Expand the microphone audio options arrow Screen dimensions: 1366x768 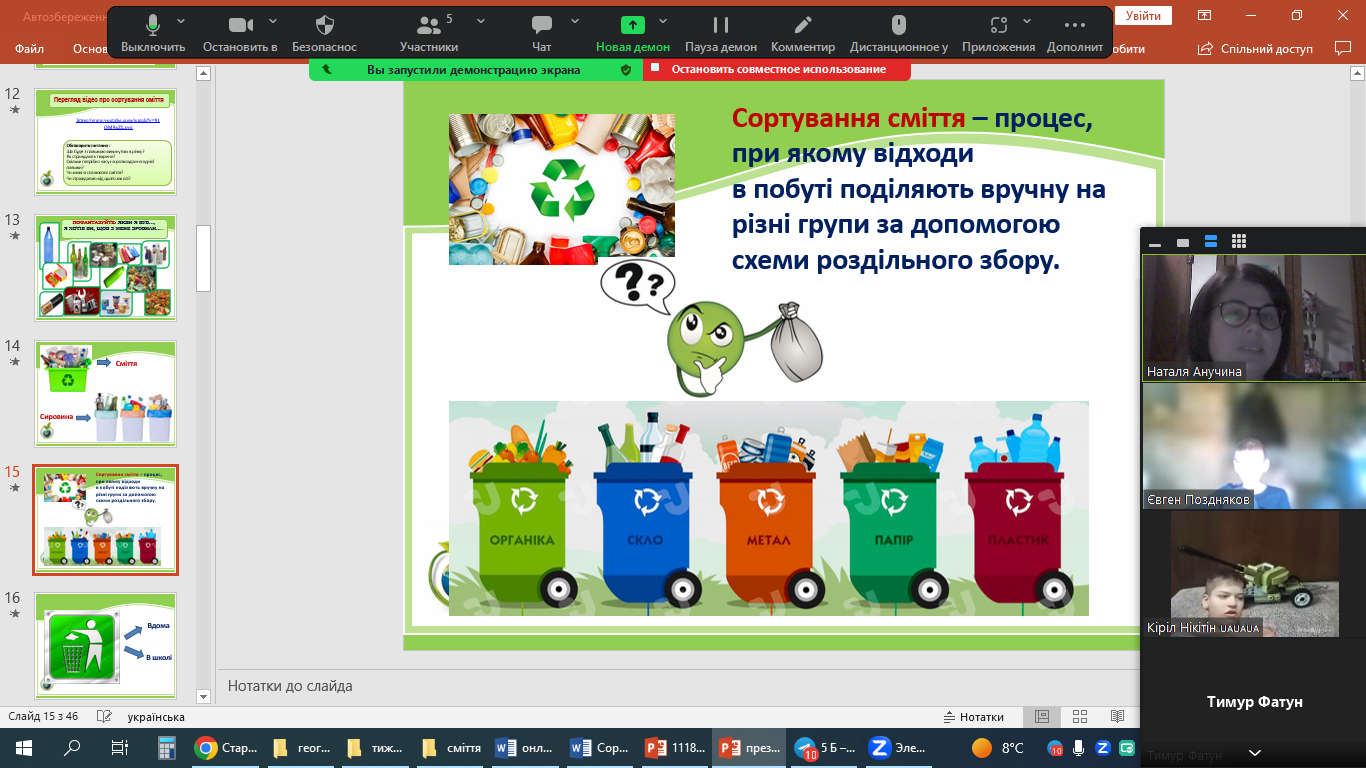pyautogui.click(x=181, y=20)
